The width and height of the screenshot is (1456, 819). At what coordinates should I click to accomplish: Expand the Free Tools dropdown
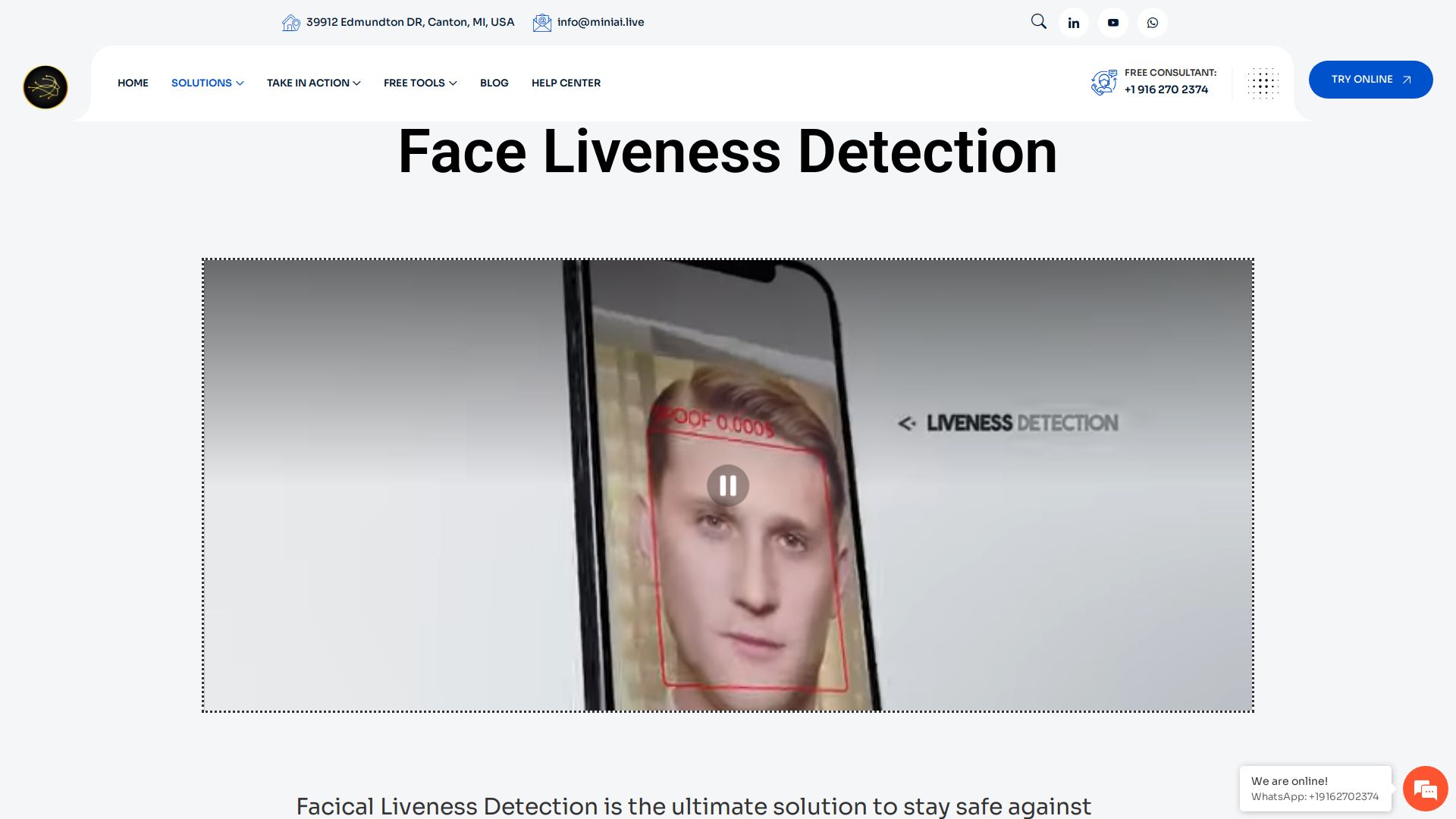(420, 83)
